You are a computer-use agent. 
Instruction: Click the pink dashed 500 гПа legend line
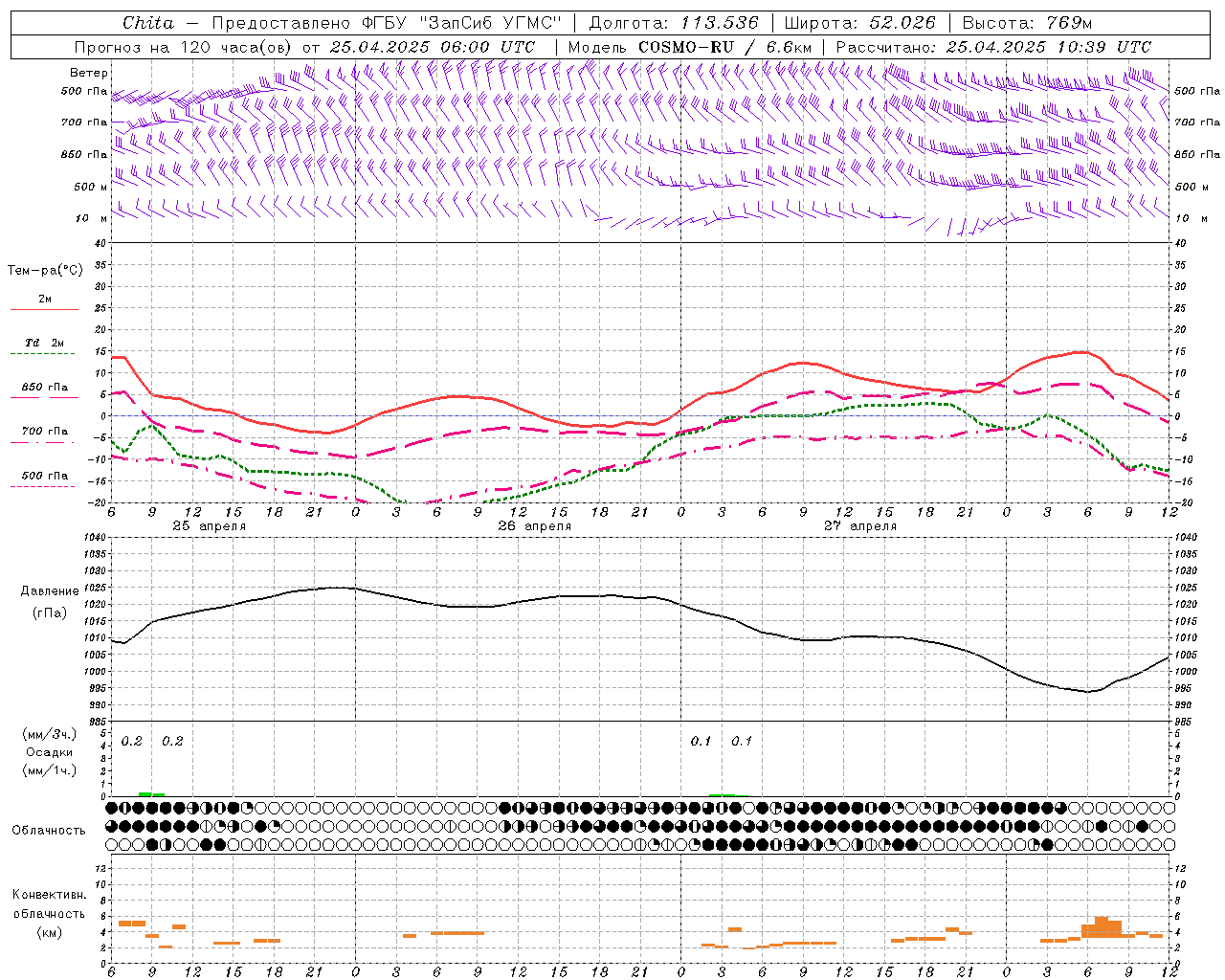coord(43,486)
